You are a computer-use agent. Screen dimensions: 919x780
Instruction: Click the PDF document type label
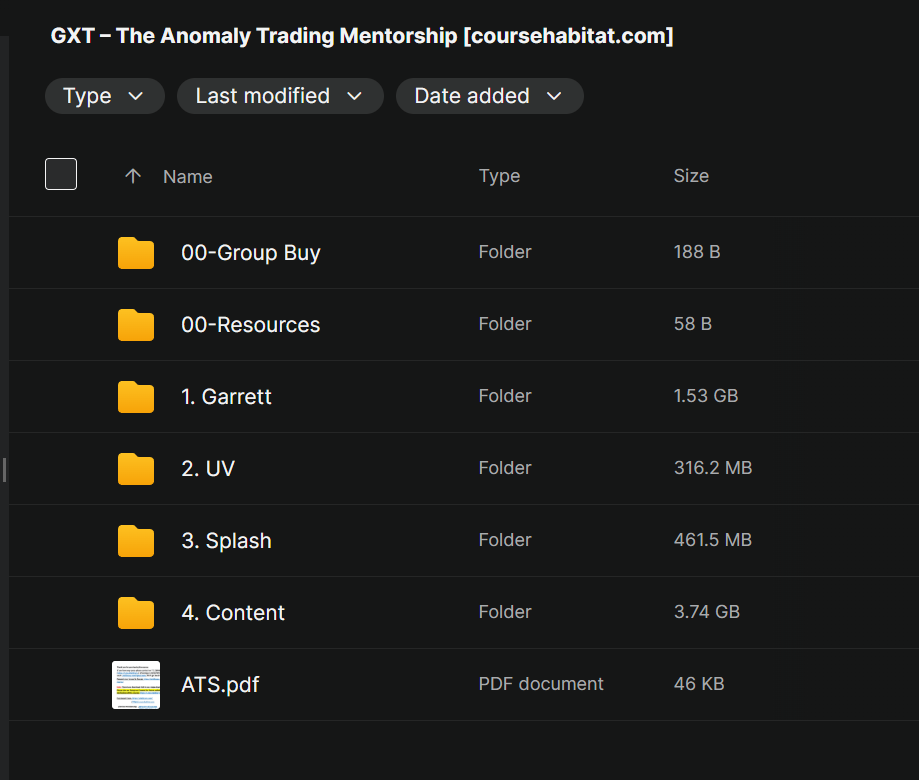(x=541, y=684)
